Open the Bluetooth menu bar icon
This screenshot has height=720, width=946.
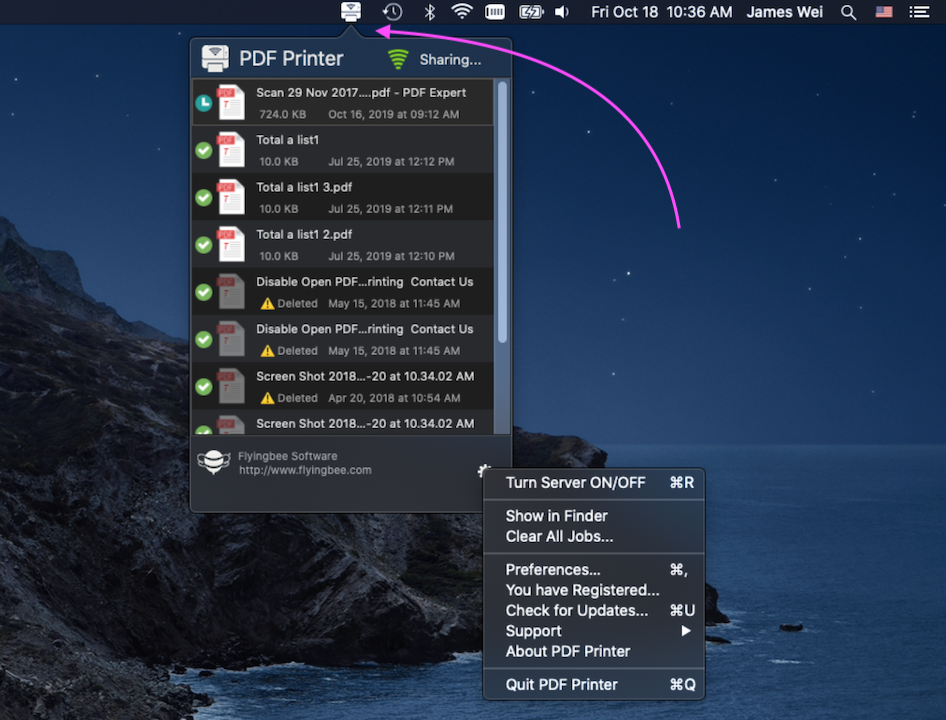coord(430,12)
